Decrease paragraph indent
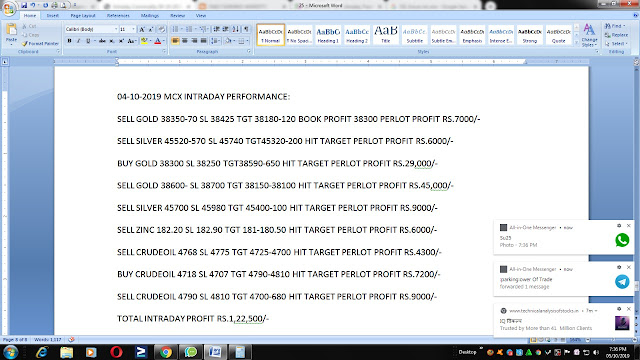 [216, 29]
